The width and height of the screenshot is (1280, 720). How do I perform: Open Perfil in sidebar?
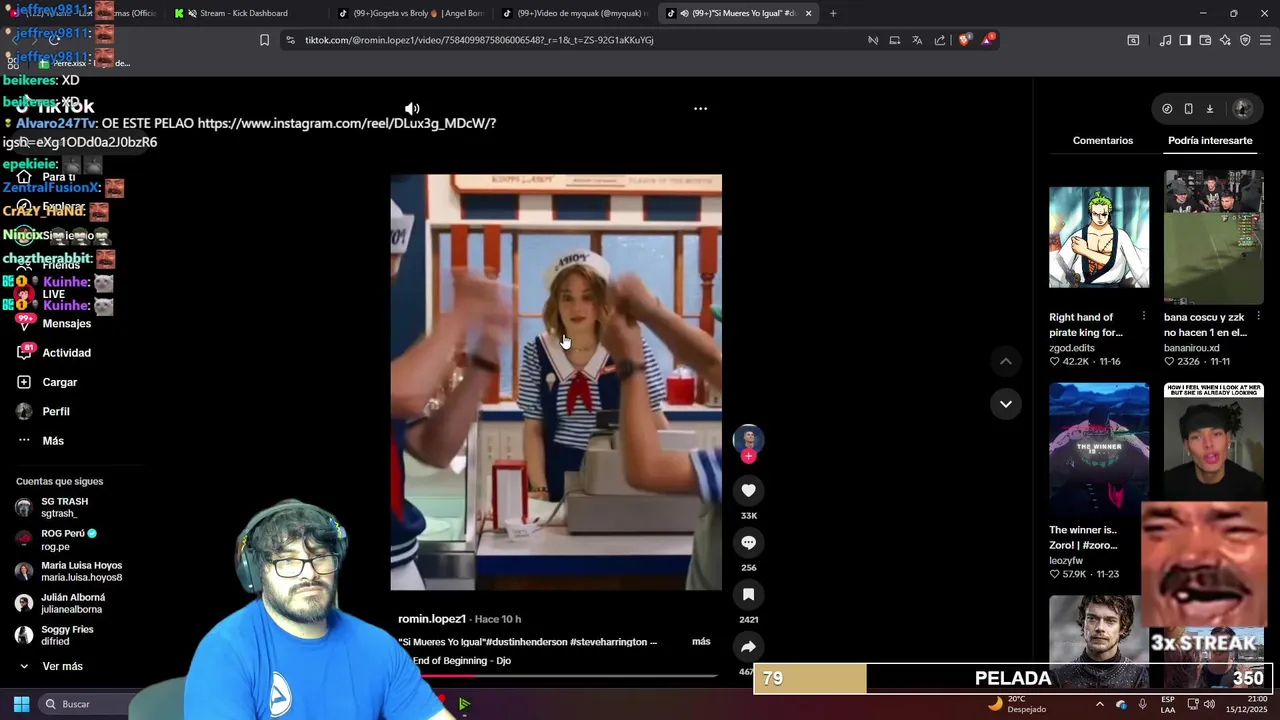click(56, 411)
